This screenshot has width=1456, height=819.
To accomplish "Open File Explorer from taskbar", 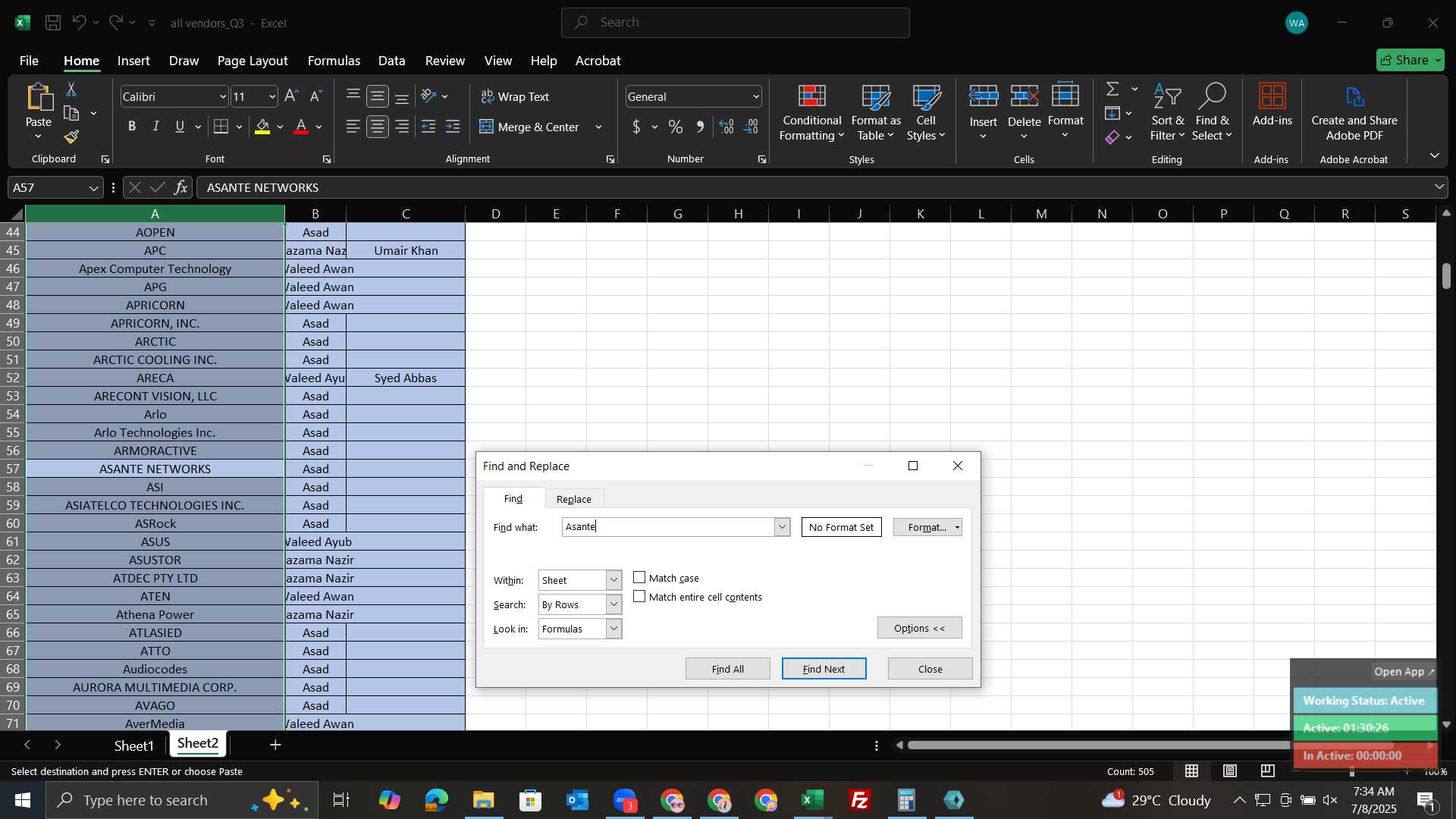I will [483, 800].
